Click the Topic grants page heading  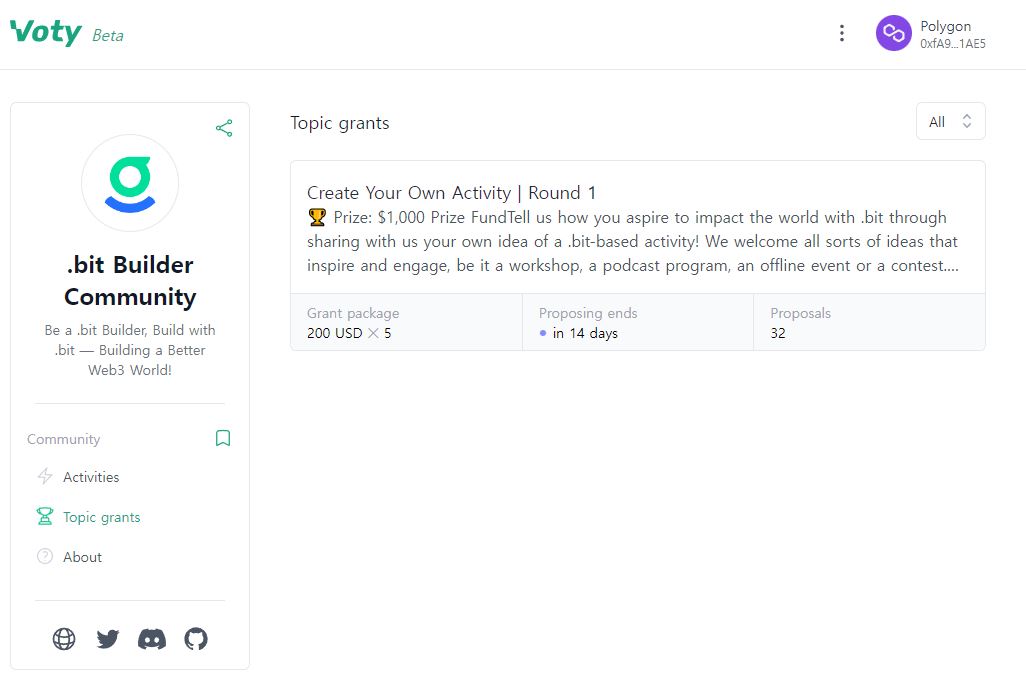pos(340,123)
